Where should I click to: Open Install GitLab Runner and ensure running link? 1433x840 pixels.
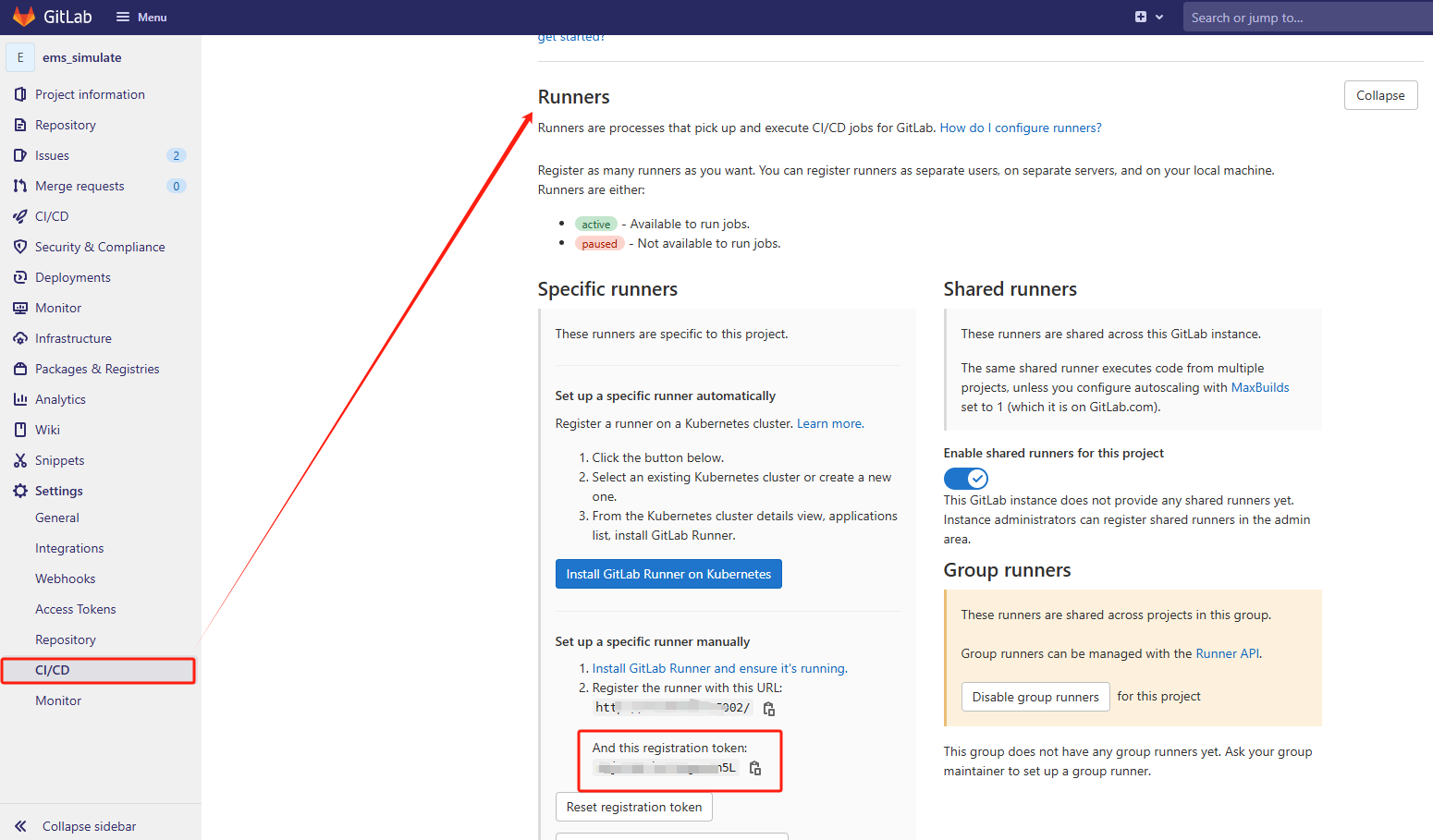(x=718, y=668)
